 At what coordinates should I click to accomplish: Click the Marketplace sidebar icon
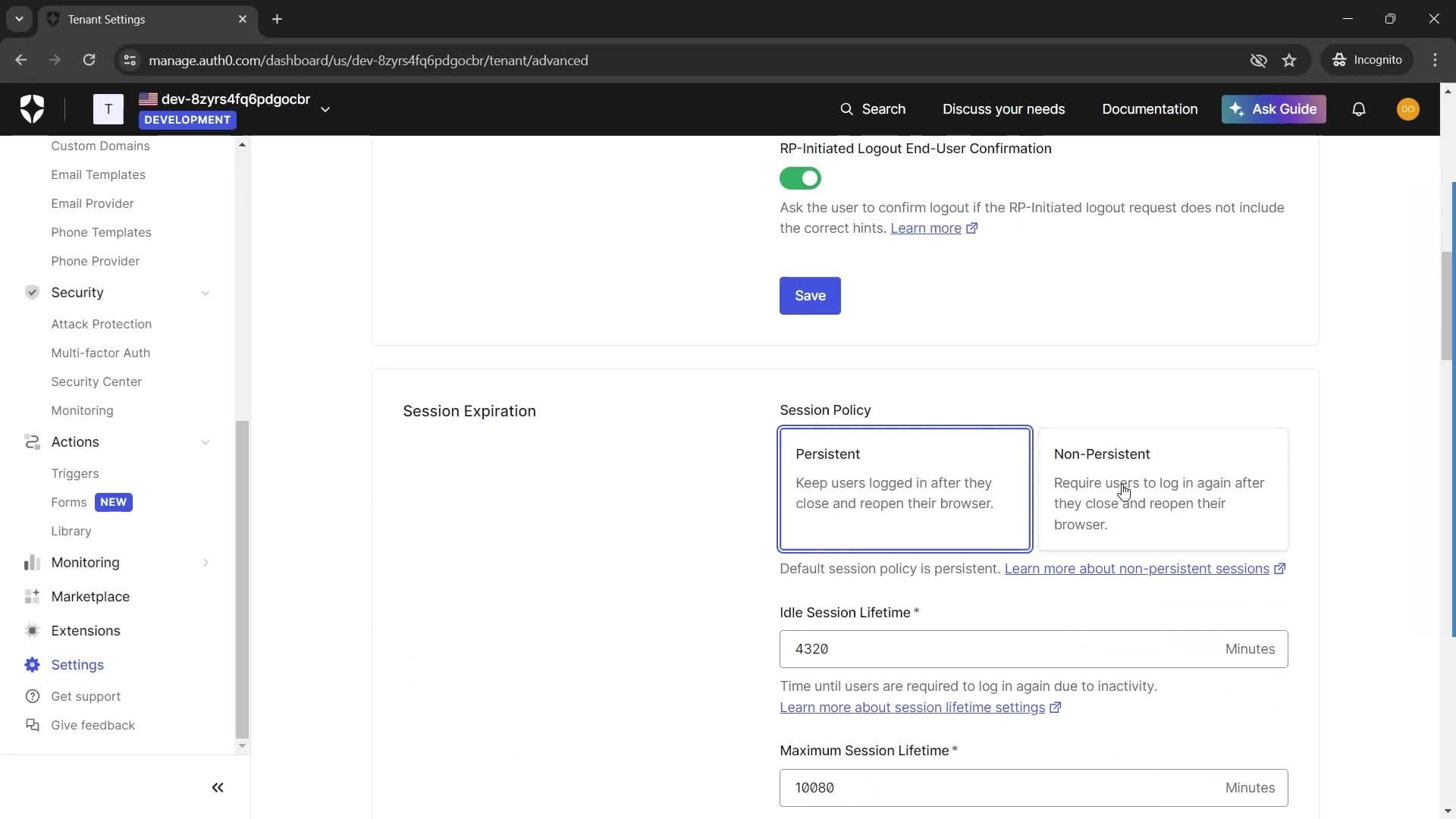32,597
